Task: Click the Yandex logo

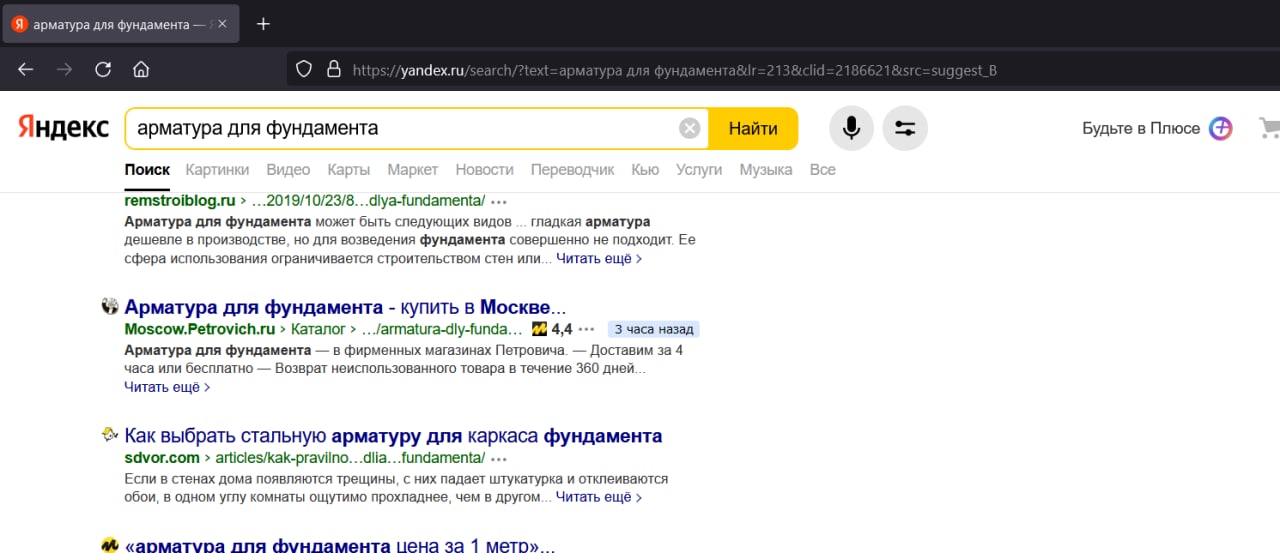Action: pyautogui.click(x=63, y=128)
